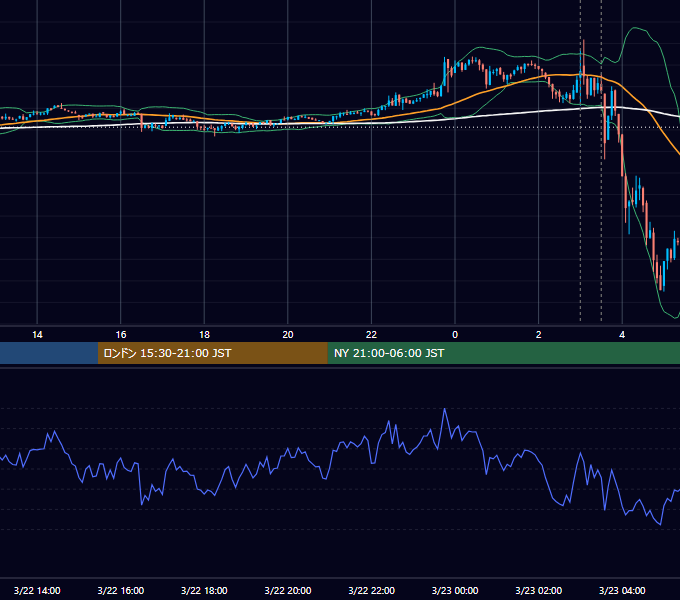Click the hour label 16 on price chart axis
680x600 pixels.
click(121, 335)
